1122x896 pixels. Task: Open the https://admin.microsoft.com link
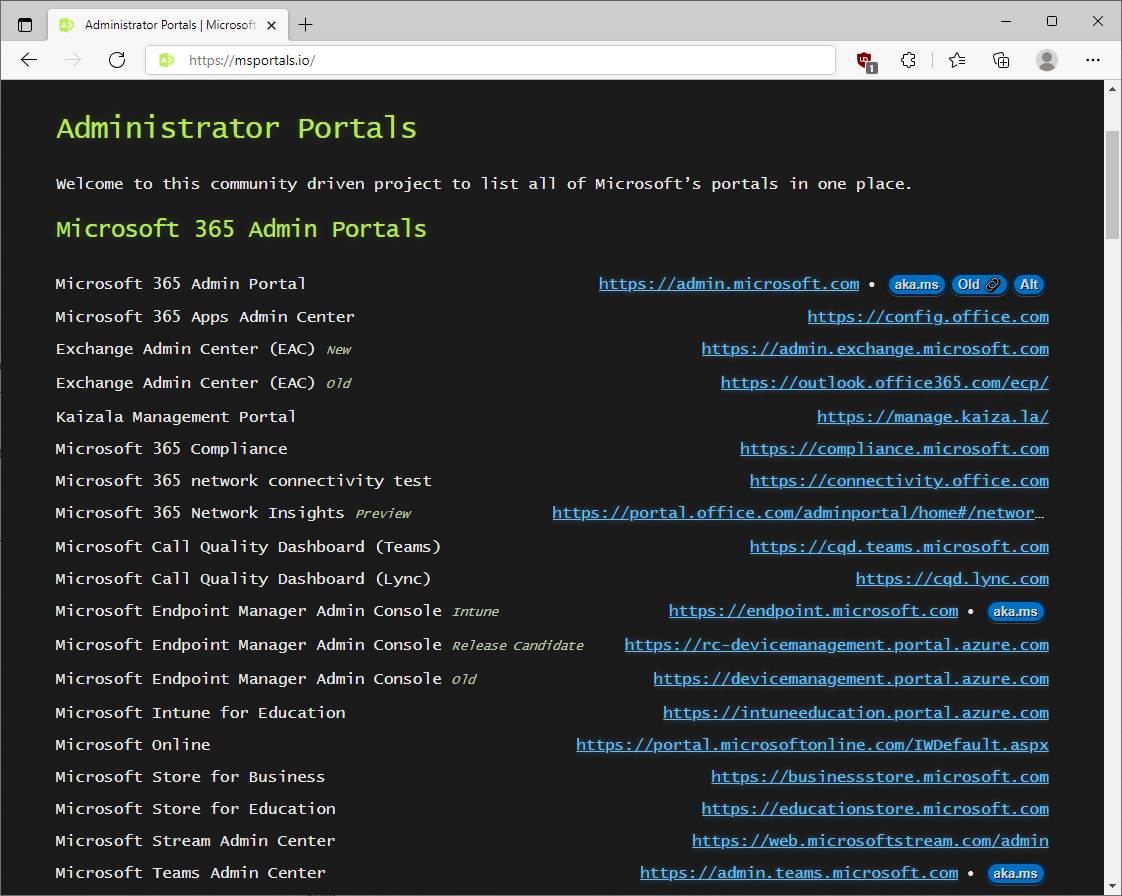click(728, 284)
